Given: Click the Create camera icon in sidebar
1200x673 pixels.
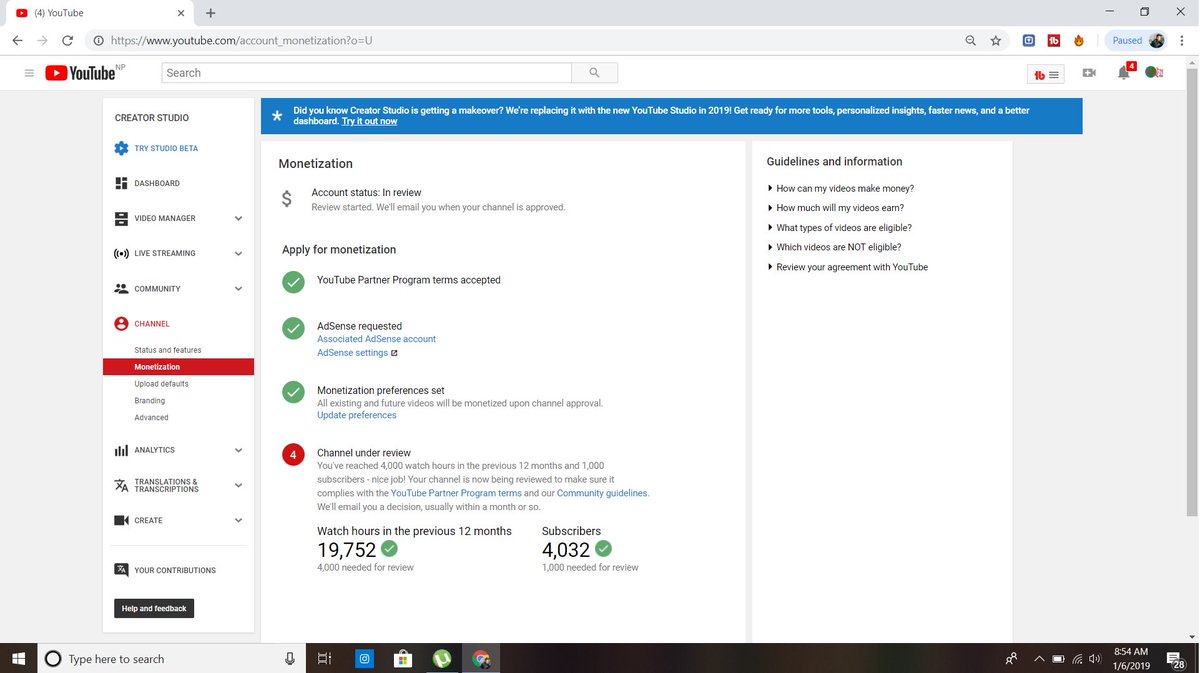Looking at the screenshot, I should coord(121,520).
